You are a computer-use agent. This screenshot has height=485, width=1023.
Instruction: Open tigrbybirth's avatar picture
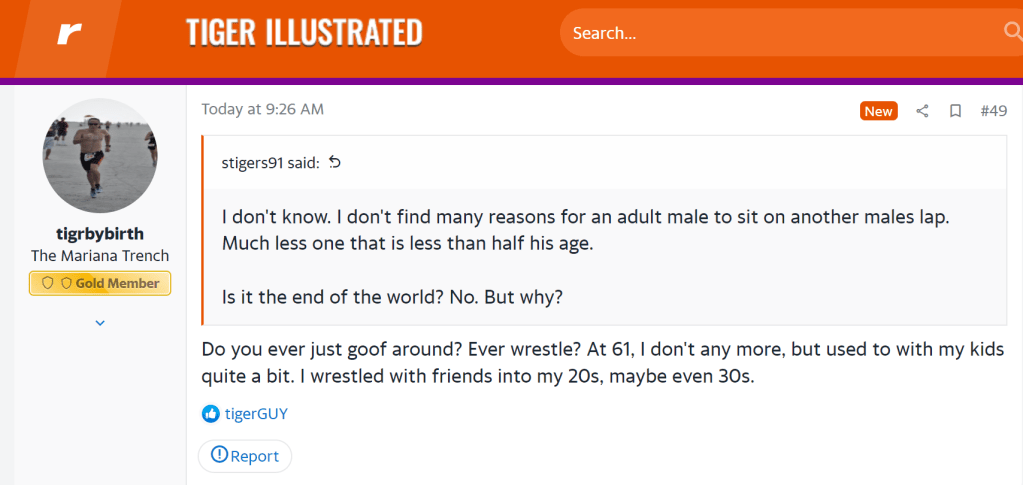pyautogui.click(x=100, y=149)
